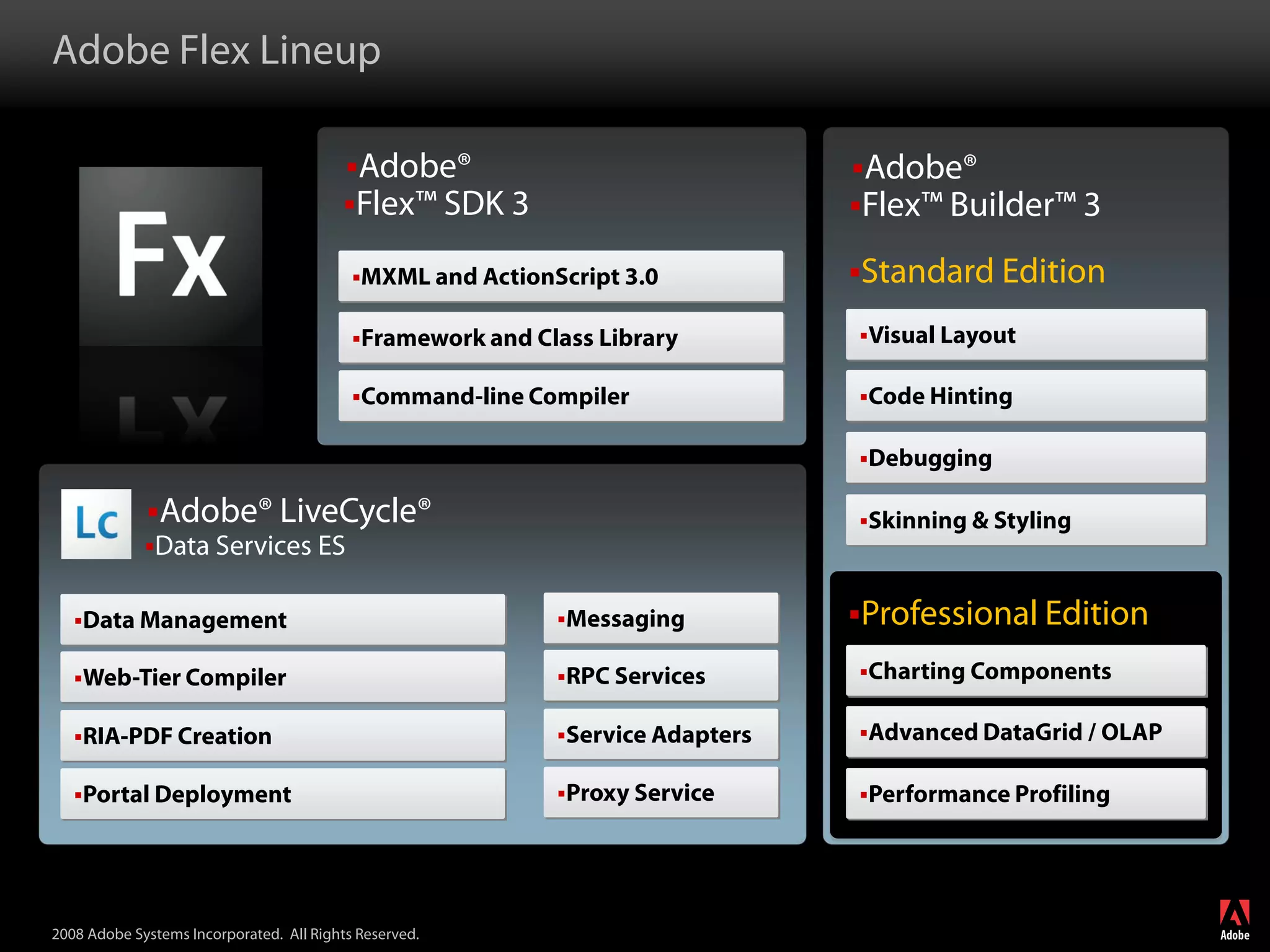The height and width of the screenshot is (952, 1270).
Task: Click the Adobe LiveCycle heading
Action: [295, 511]
